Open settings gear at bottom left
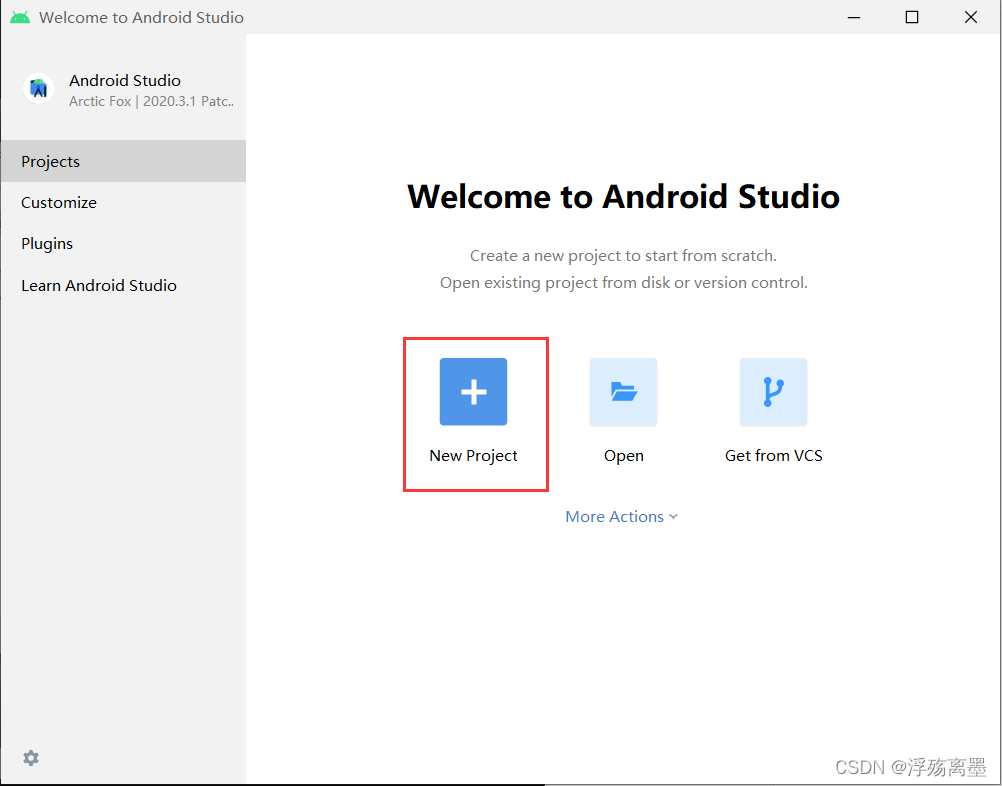Image resolution: width=1002 pixels, height=786 pixels. 31,758
